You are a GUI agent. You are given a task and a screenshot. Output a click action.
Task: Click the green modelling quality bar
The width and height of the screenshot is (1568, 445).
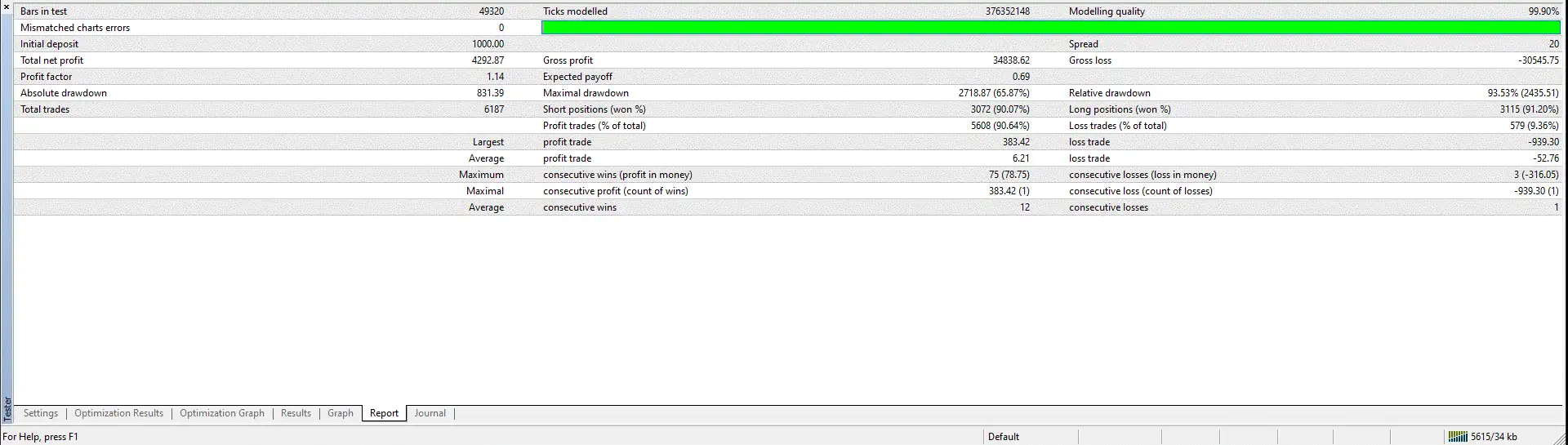(x=1050, y=28)
